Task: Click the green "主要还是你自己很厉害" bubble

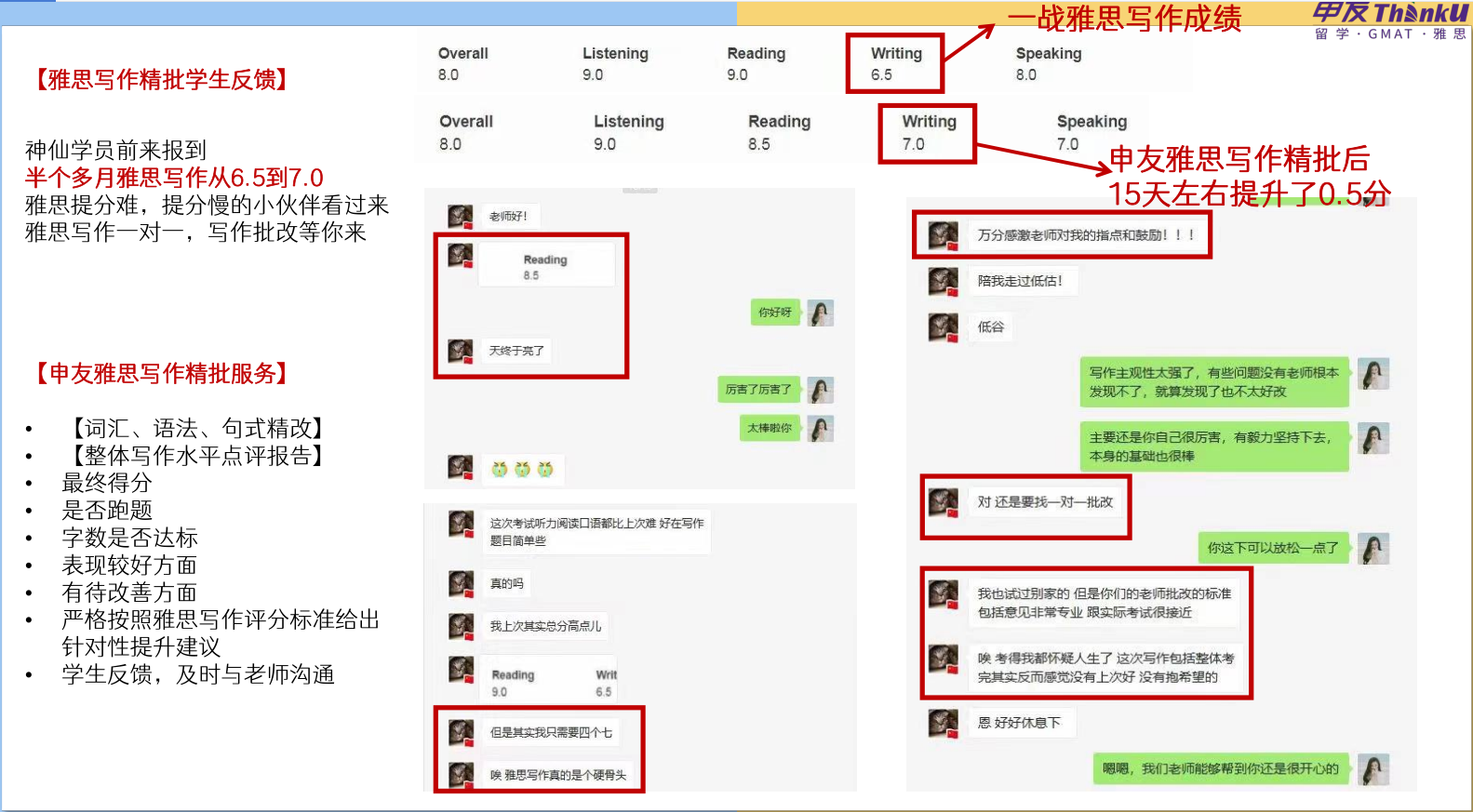Action: coord(1214,446)
